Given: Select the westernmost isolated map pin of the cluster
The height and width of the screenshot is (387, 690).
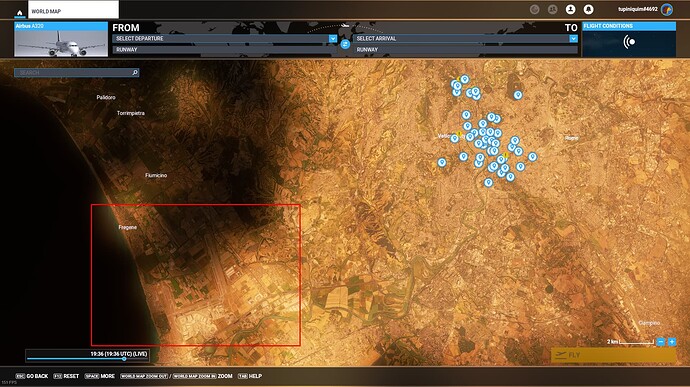Looking at the screenshot, I should coord(442,162).
